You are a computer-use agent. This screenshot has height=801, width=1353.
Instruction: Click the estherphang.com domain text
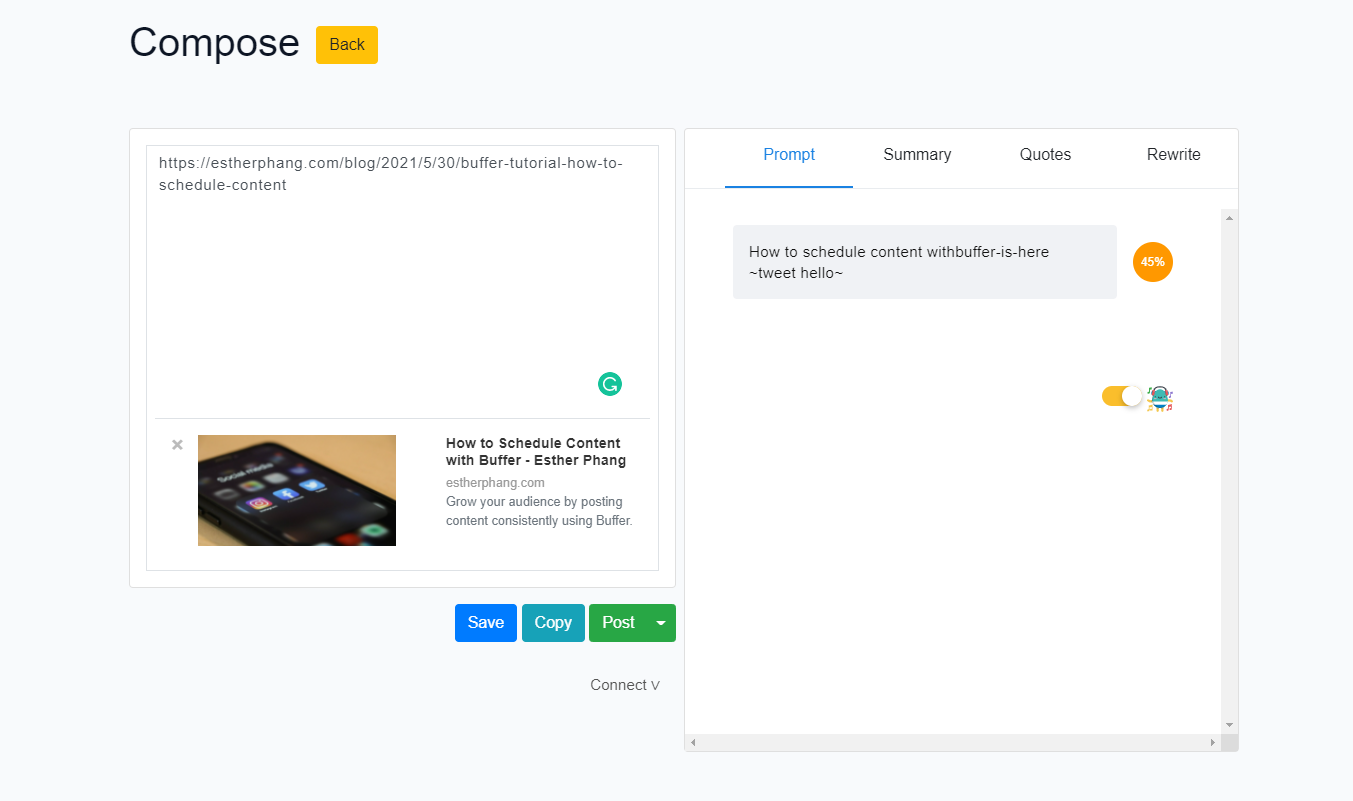point(495,483)
